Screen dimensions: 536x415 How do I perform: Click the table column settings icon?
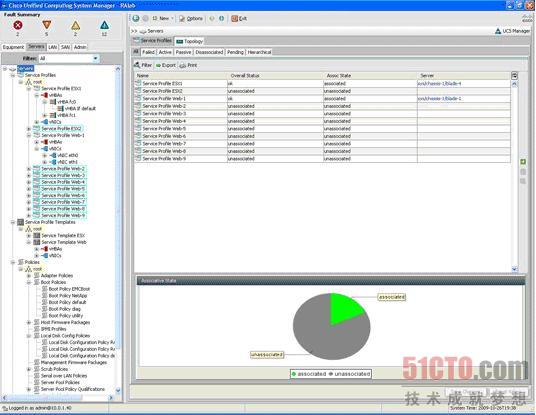coord(514,76)
